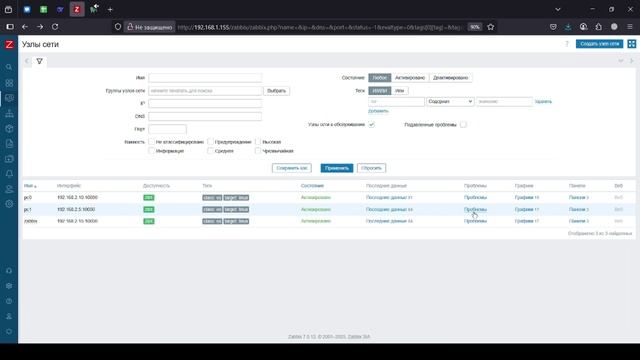This screenshot has height=360, width=640.
Task: Open a new browser tab with plus
Action: tap(110, 9)
